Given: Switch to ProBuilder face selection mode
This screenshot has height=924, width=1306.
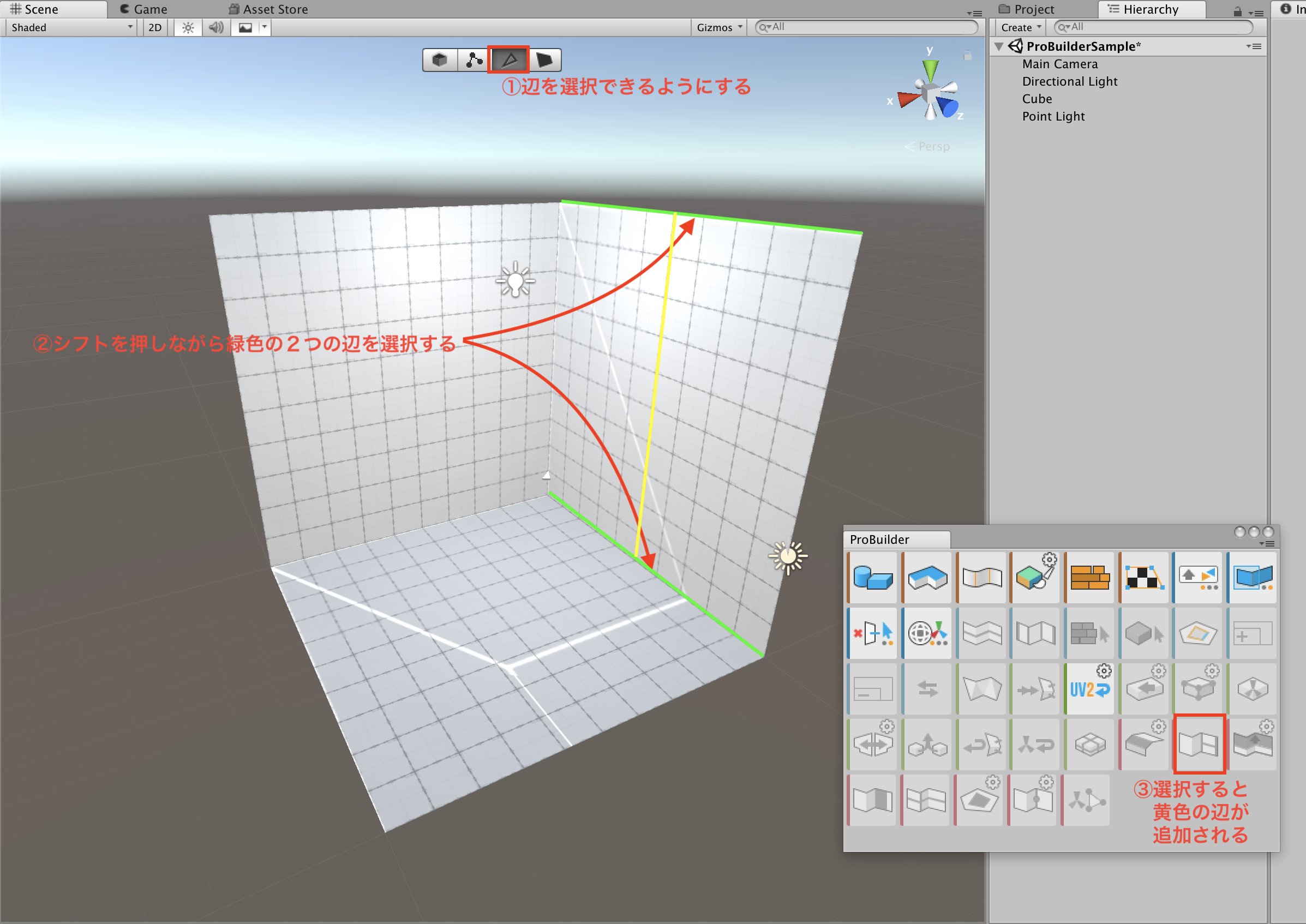Looking at the screenshot, I should (544, 60).
